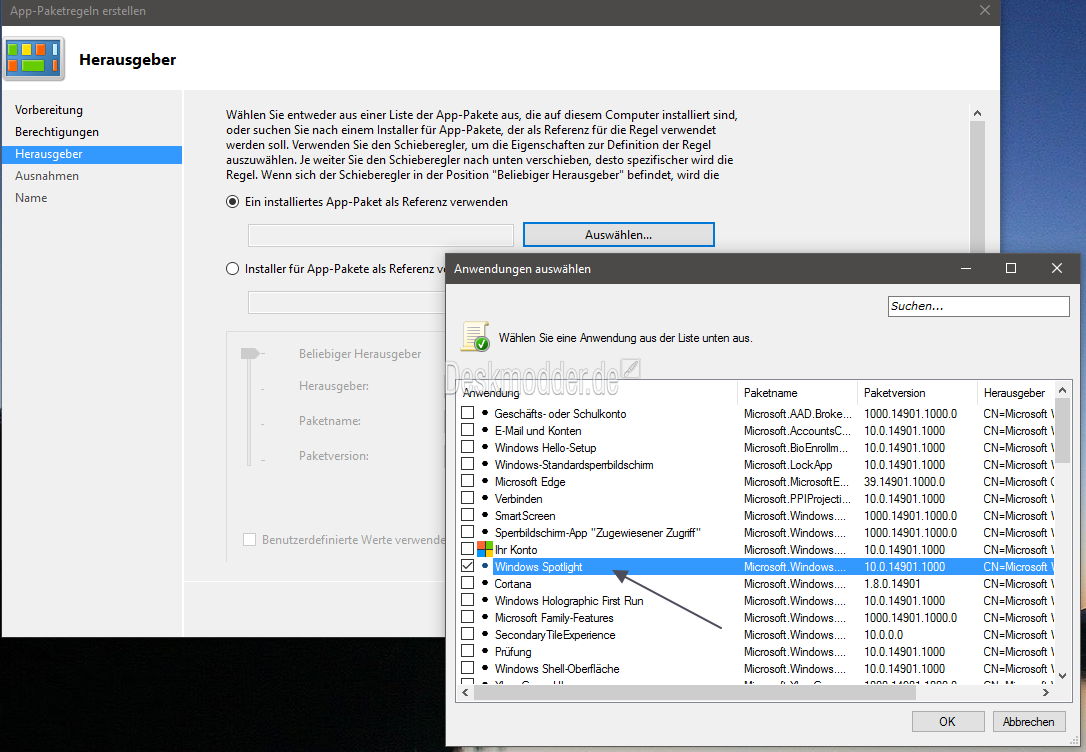
Task: Click the 1.8.0.14901 version cell
Action: click(x=892, y=584)
